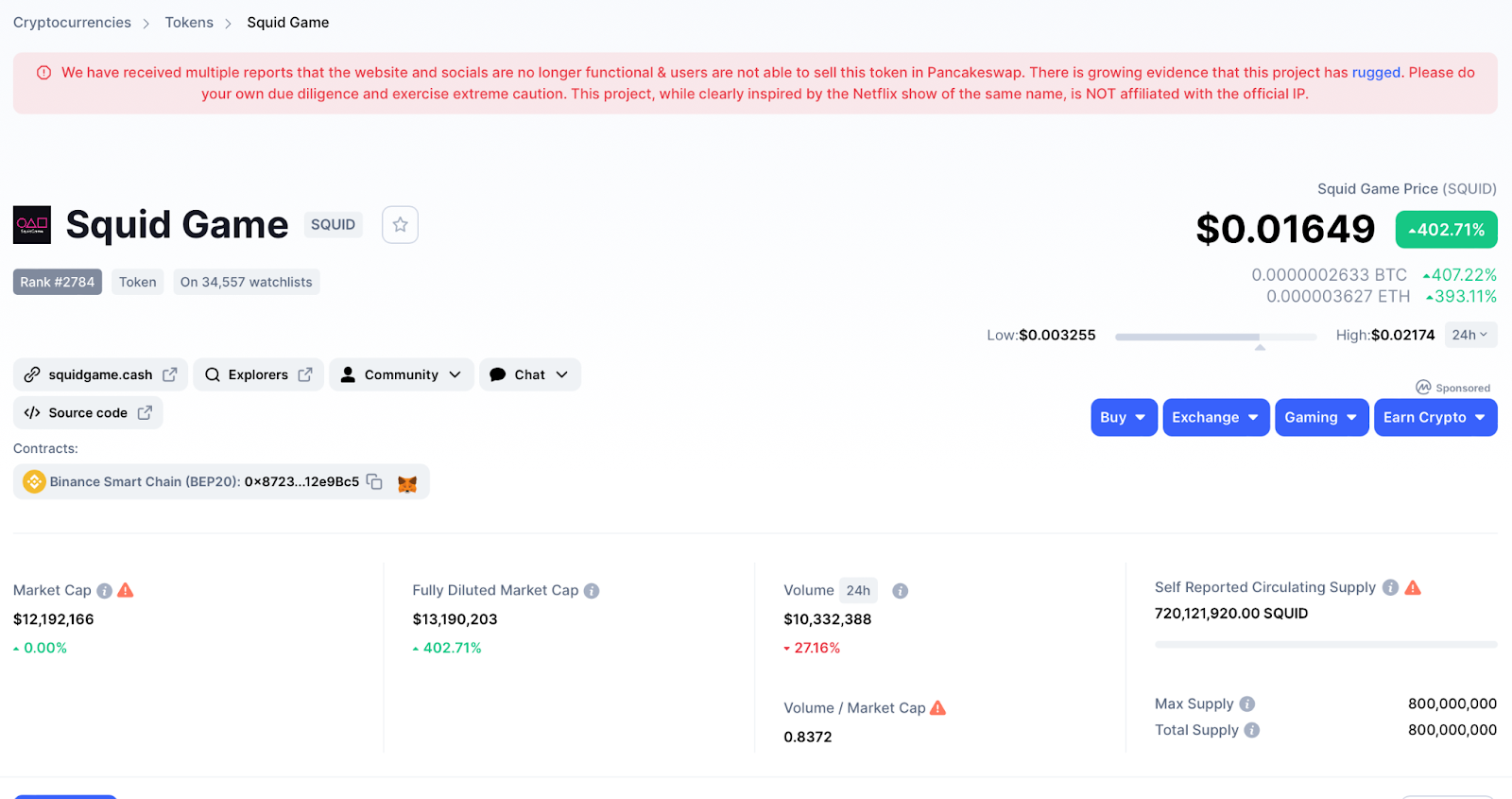Go to Tokens breadcrumb
This screenshot has height=799, width=1512.
tap(189, 23)
